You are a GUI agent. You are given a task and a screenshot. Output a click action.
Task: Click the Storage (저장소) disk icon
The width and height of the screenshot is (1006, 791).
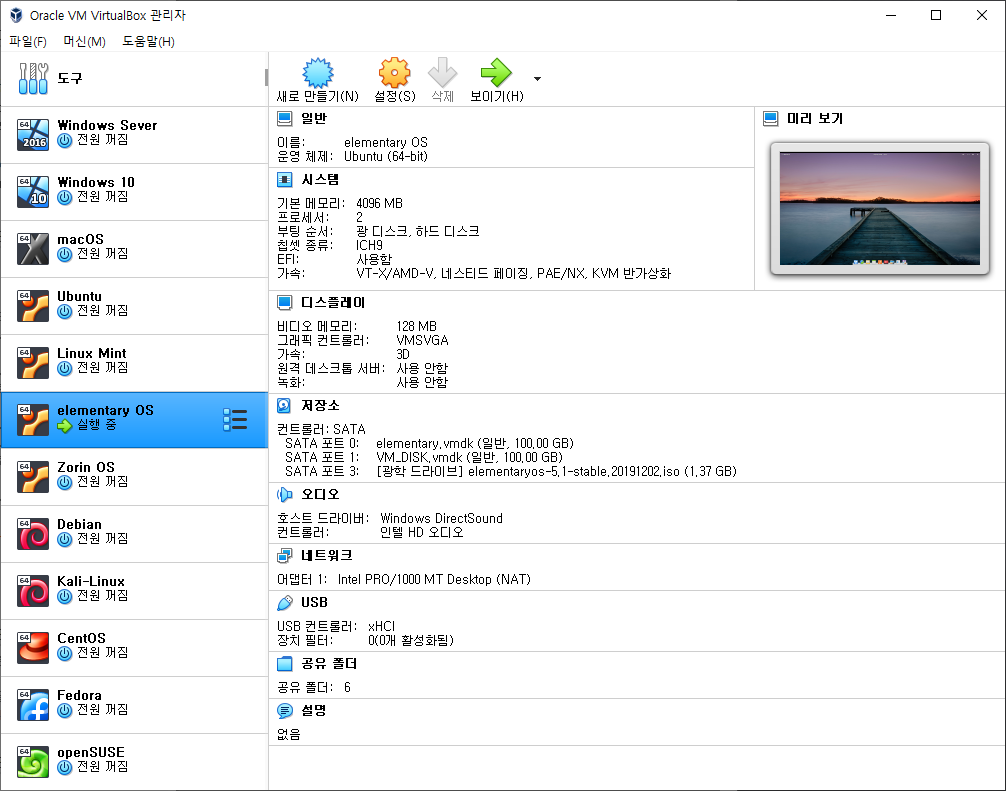coord(284,405)
